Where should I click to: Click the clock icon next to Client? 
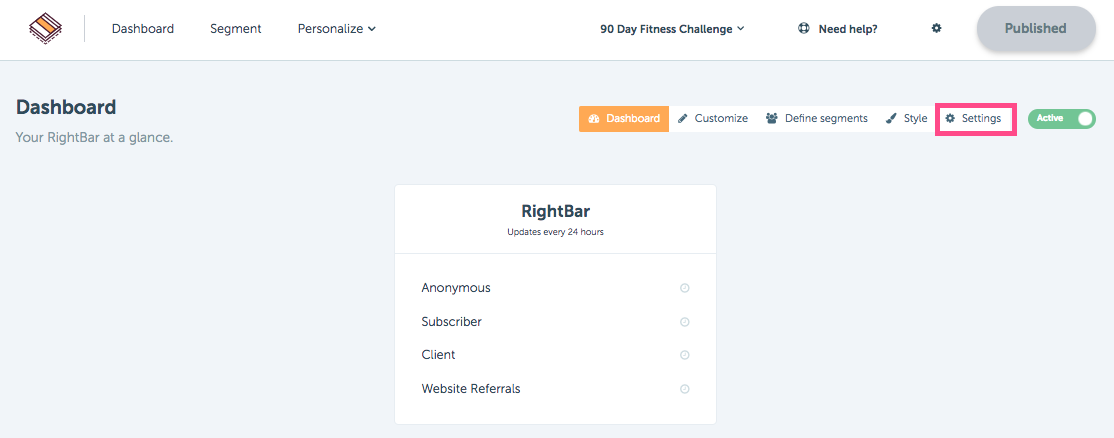tap(685, 355)
